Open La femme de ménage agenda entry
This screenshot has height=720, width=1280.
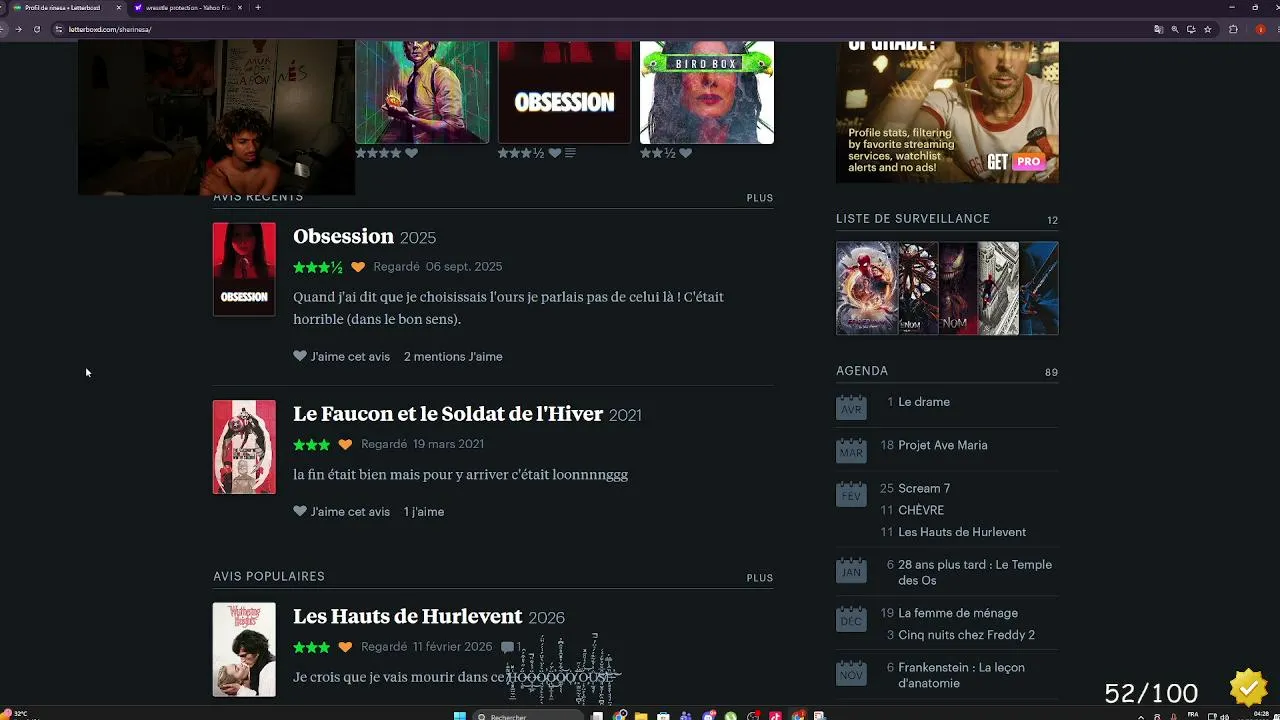pos(958,613)
